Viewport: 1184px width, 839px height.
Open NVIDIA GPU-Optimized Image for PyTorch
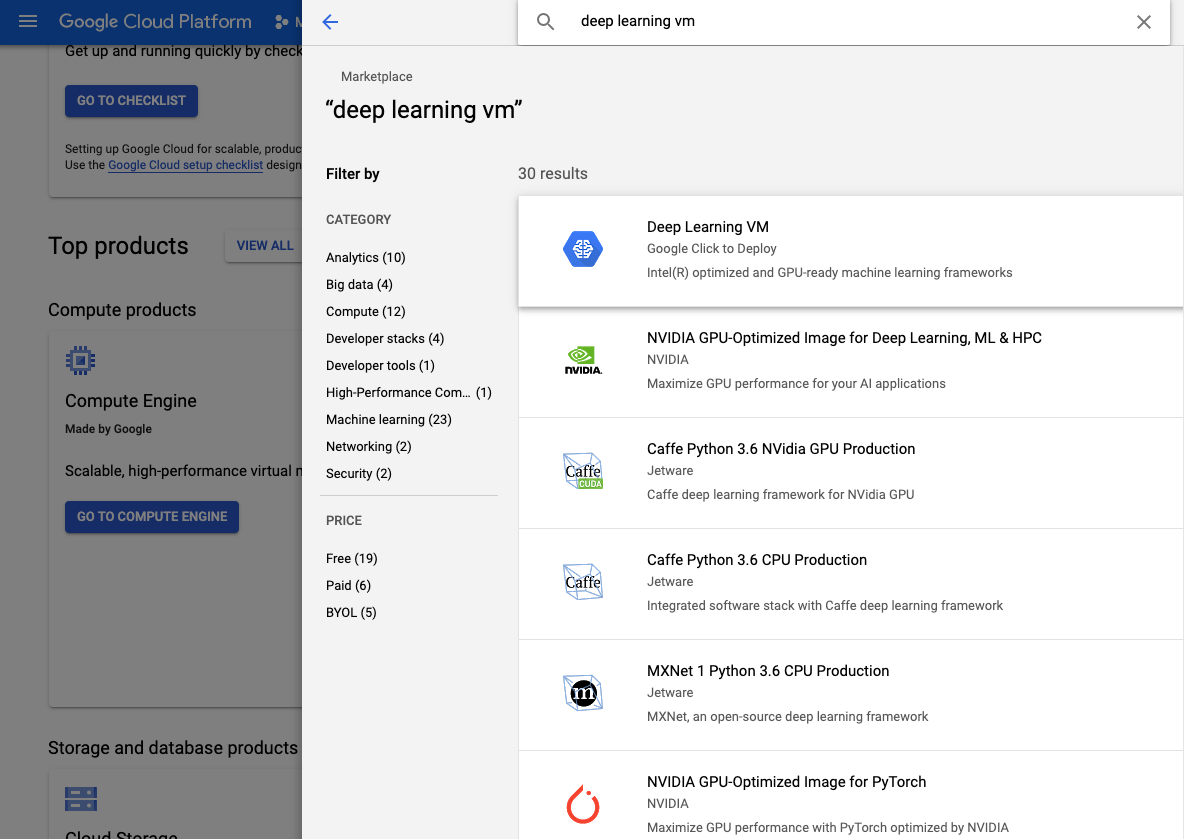tap(850, 796)
